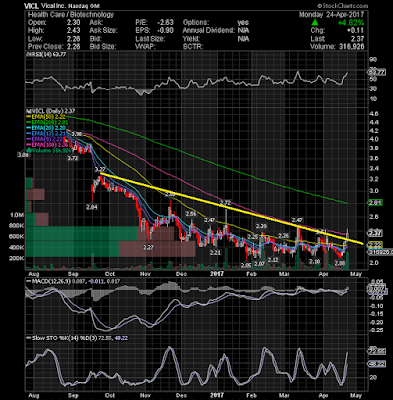393x400 pixels.
Task: Click the Low row value 2.28
Action: pos(73,38)
